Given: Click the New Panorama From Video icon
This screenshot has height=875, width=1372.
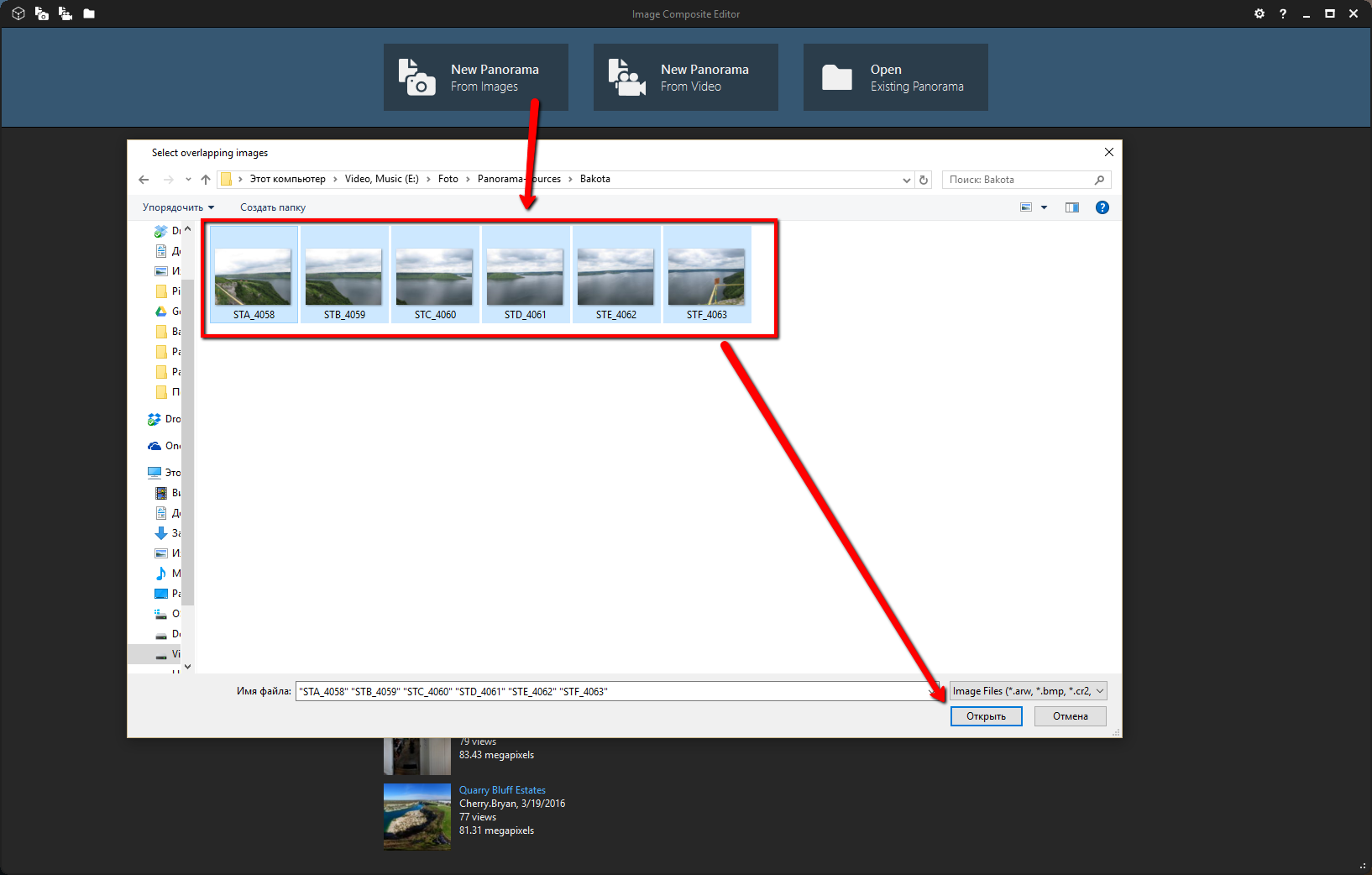Looking at the screenshot, I should (626, 77).
